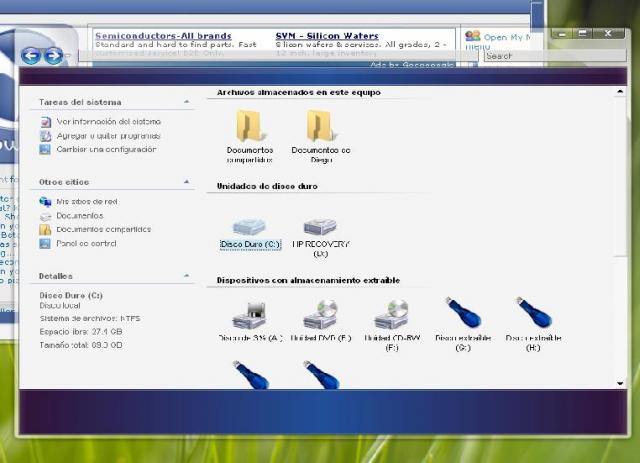Collapse the Otros sitios section
Viewport: 640px width, 463px height.
[x=187, y=181]
